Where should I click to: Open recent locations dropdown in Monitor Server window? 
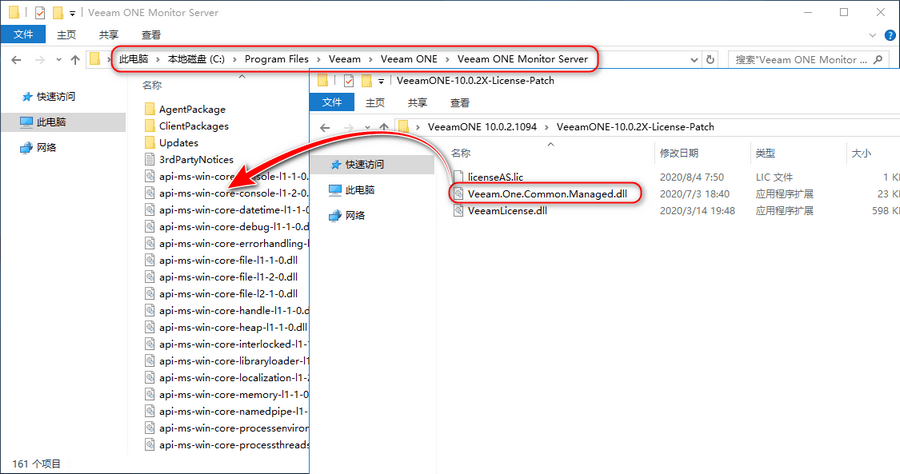click(59, 60)
